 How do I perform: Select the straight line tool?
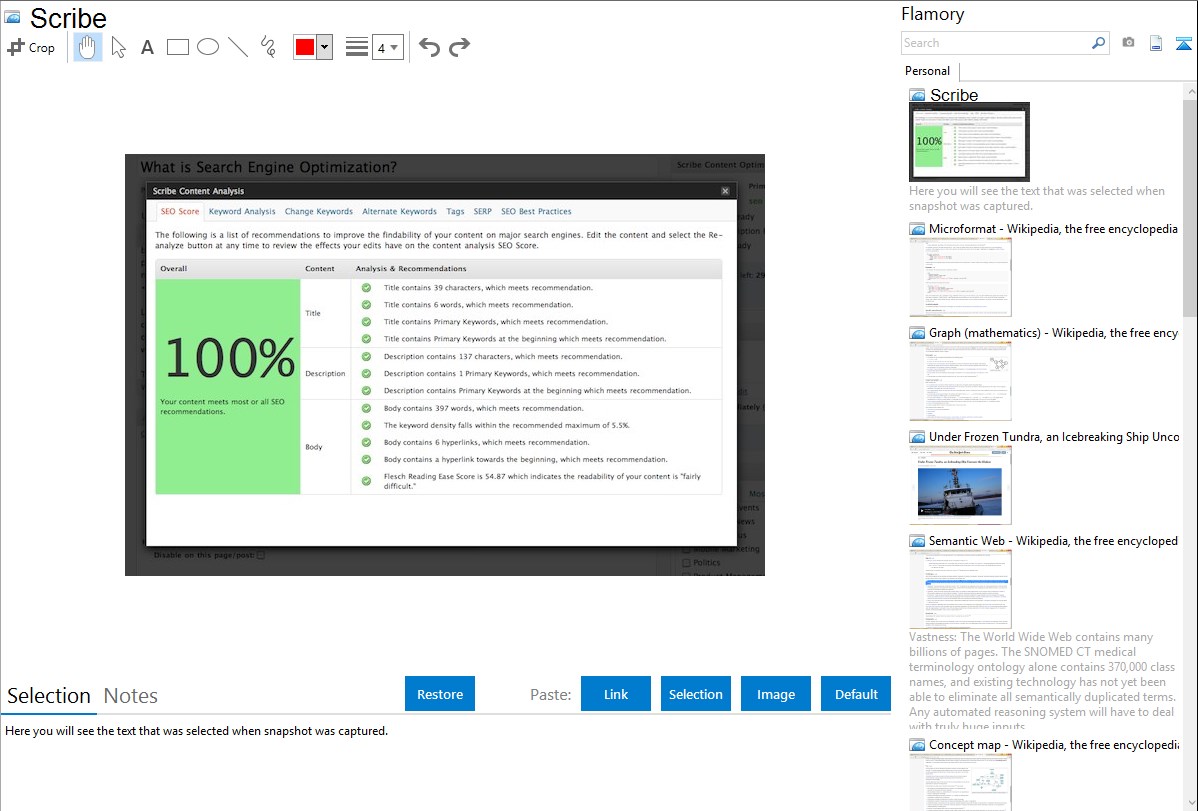tap(238, 47)
